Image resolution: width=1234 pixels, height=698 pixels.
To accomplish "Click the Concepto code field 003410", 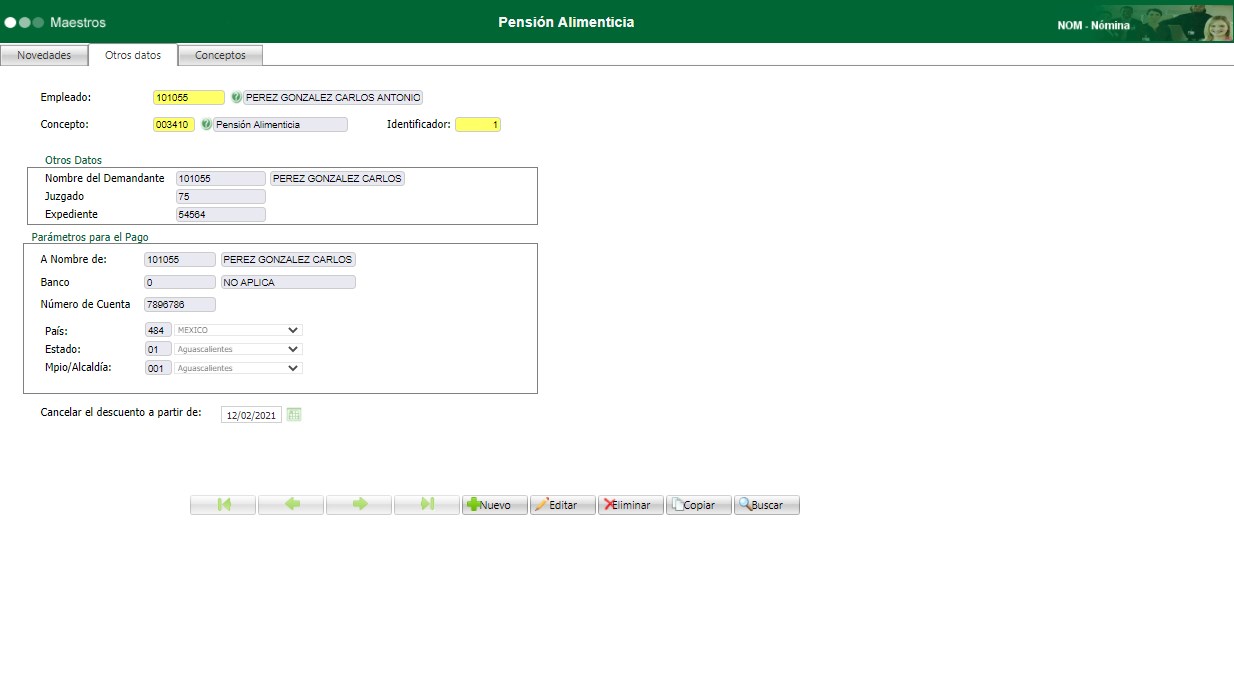I will coord(174,125).
